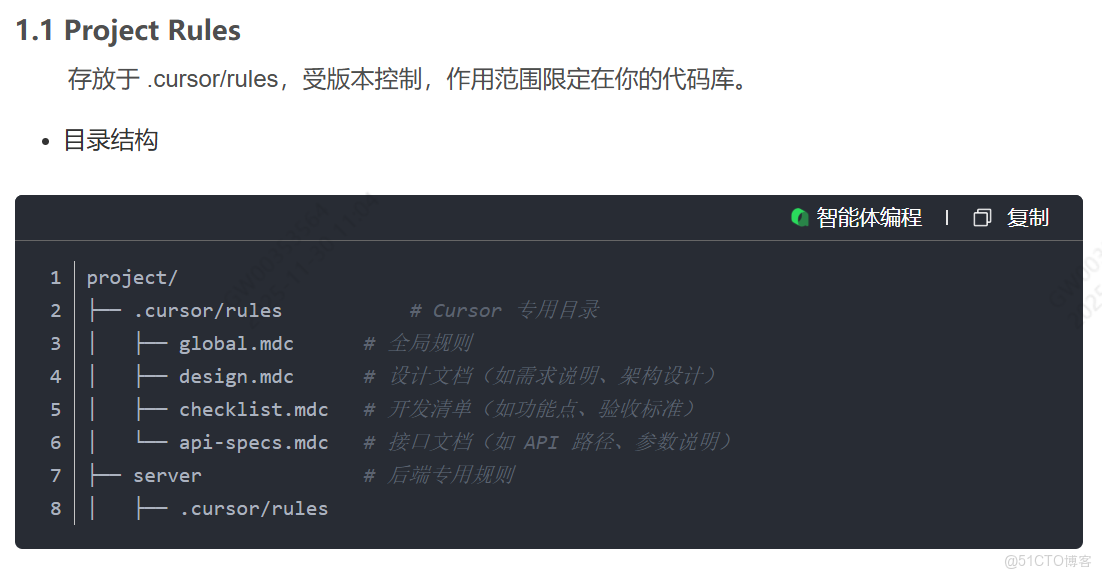Click the checklist.mdc entry in the tree
This screenshot has width=1102, height=578.
click(253, 409)
